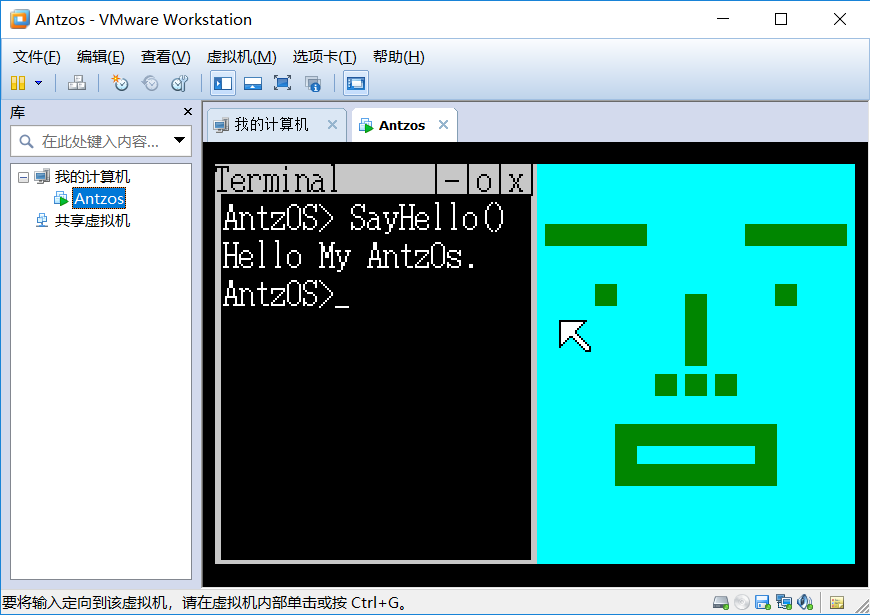870x615 pixels.
Task: Click the sound card status bar icon
Action: click(x=805, y=602)
